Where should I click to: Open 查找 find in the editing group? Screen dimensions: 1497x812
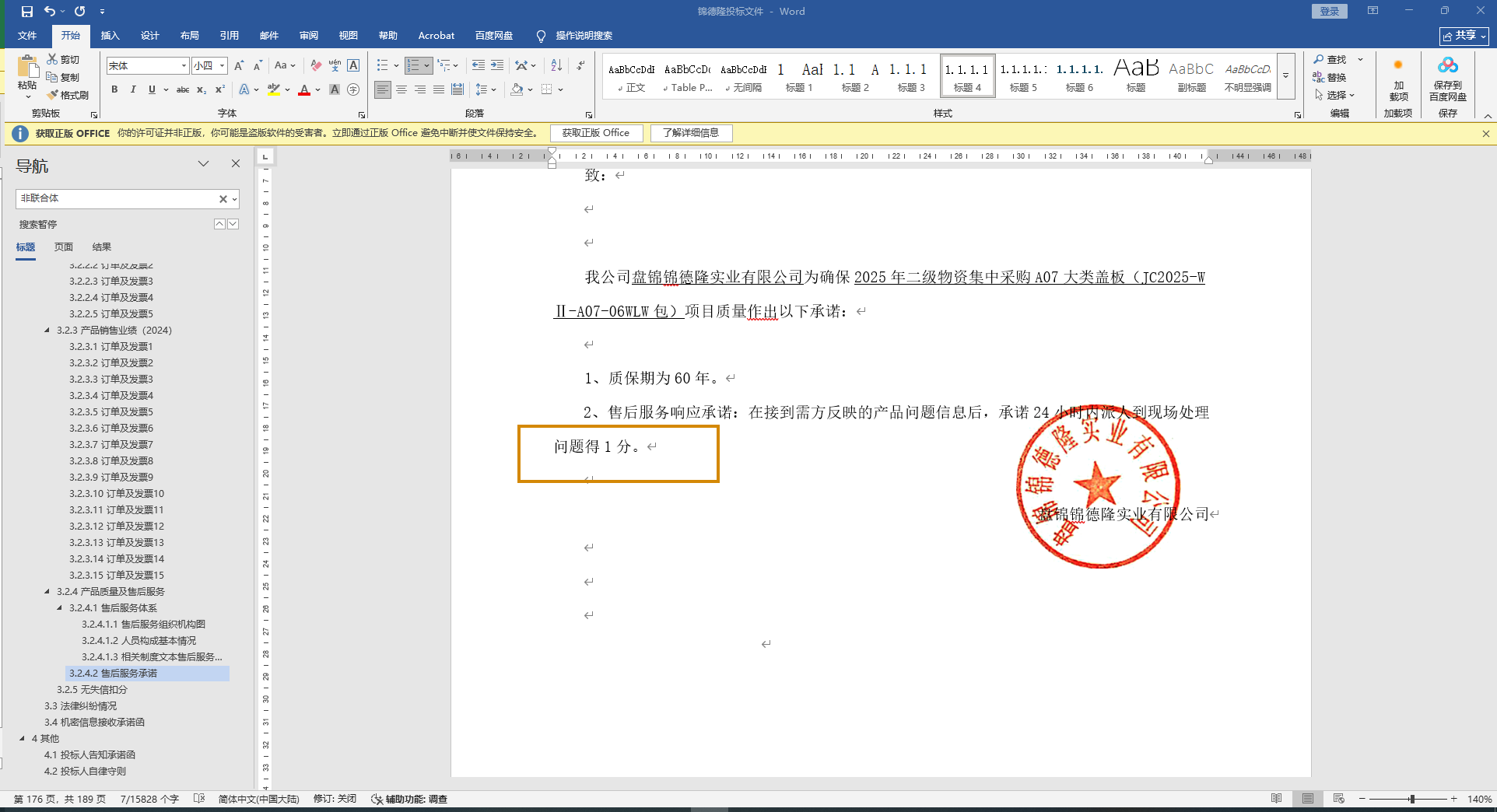tap(1332, 59)
